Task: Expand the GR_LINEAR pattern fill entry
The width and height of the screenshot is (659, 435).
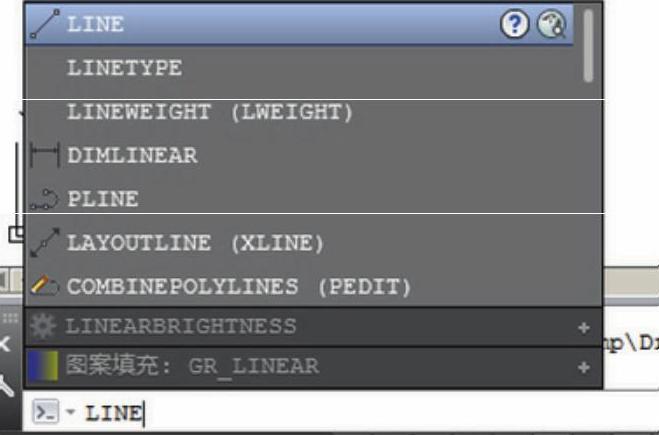Action: [584, 367]
